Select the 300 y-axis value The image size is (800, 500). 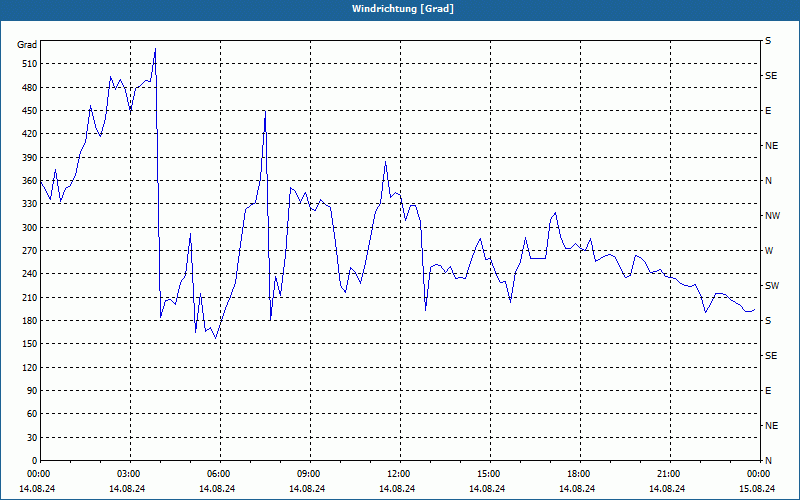tap(30, 227)
